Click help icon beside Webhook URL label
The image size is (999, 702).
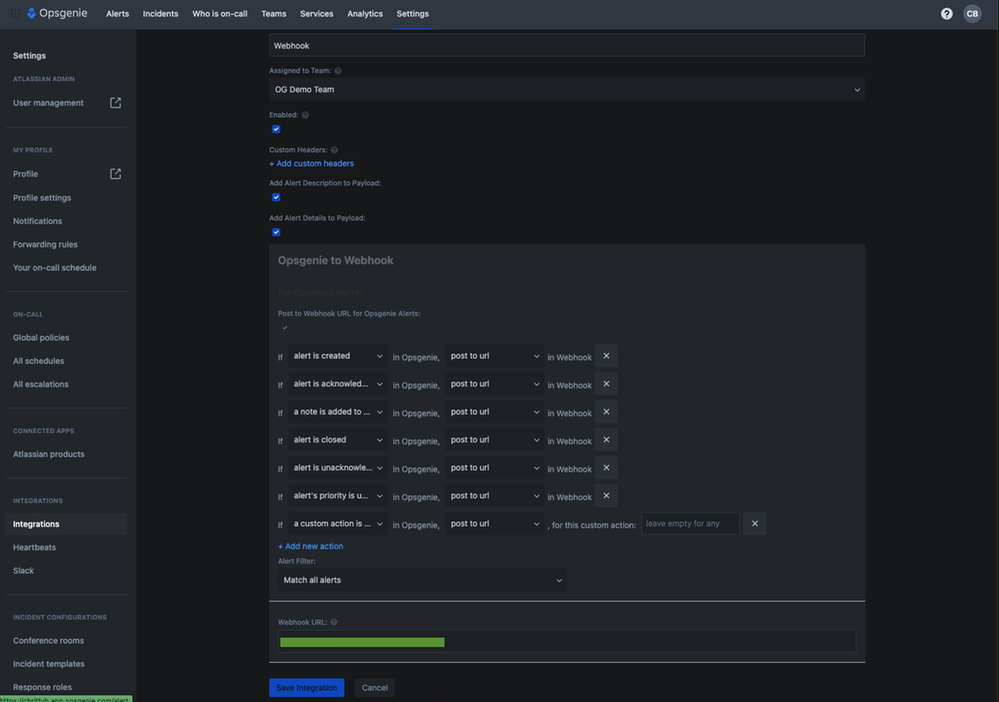click(x=333, y=622)
